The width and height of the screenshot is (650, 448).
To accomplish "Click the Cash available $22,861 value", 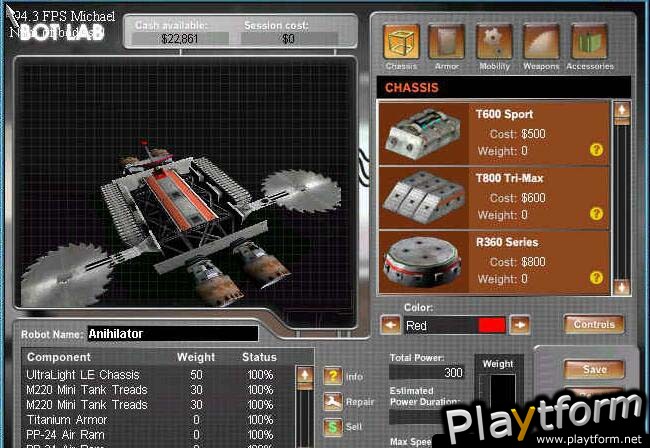I will (x=180, y=39).
